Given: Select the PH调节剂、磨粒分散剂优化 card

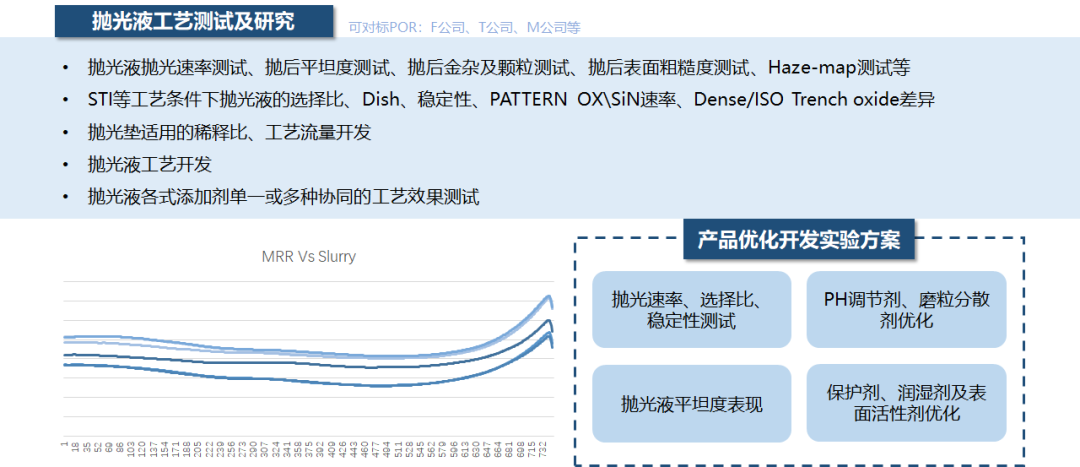Looking at the screenshot, I should coord(906,309).
